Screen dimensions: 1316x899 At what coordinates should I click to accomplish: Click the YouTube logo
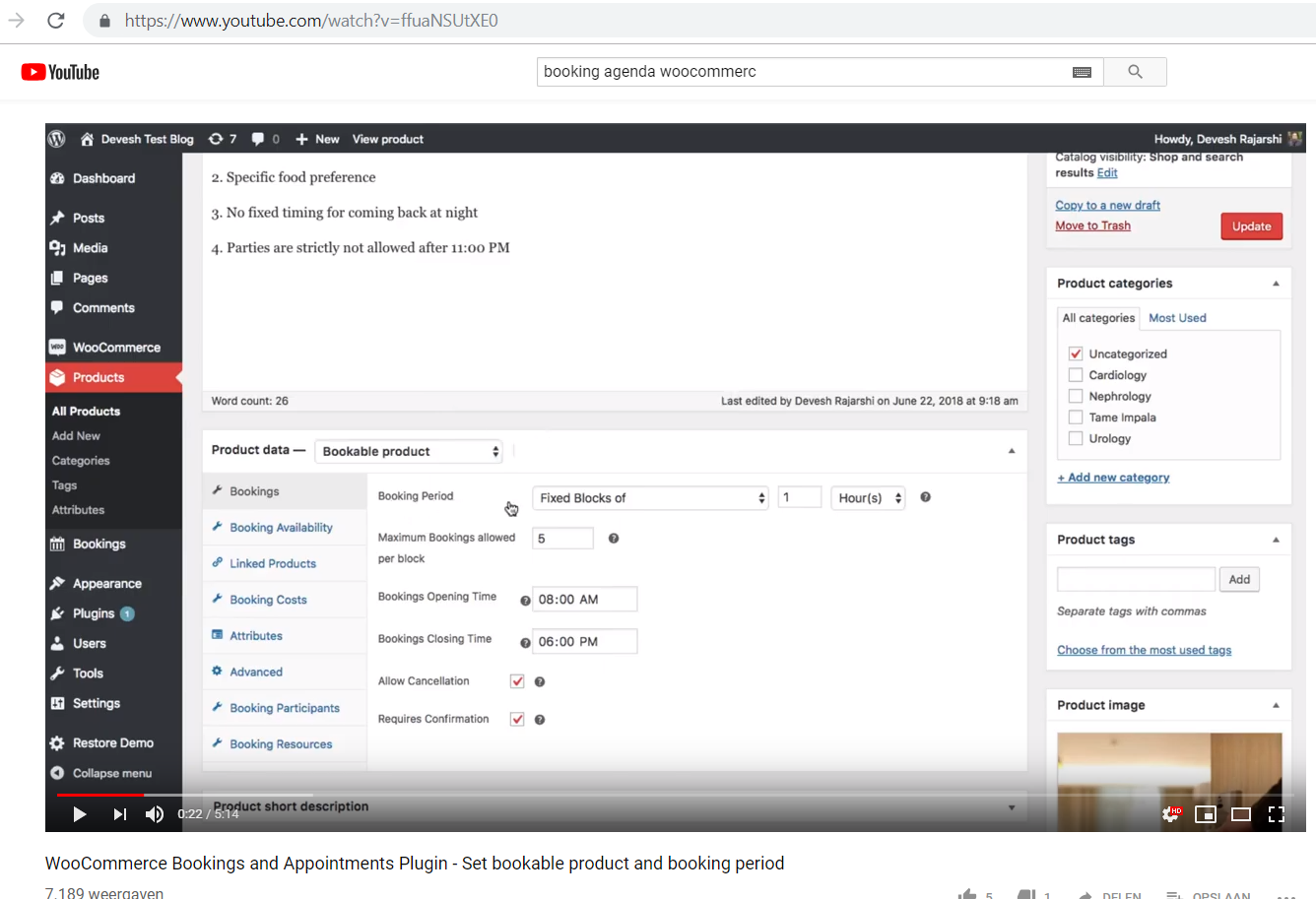click(60, 72)
